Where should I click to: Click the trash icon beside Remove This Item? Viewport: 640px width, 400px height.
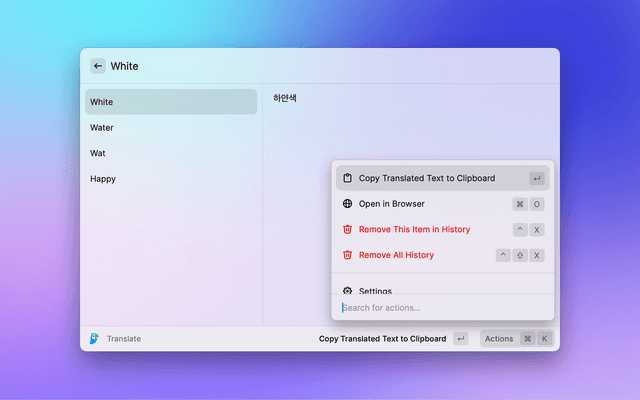click(347, 230)
